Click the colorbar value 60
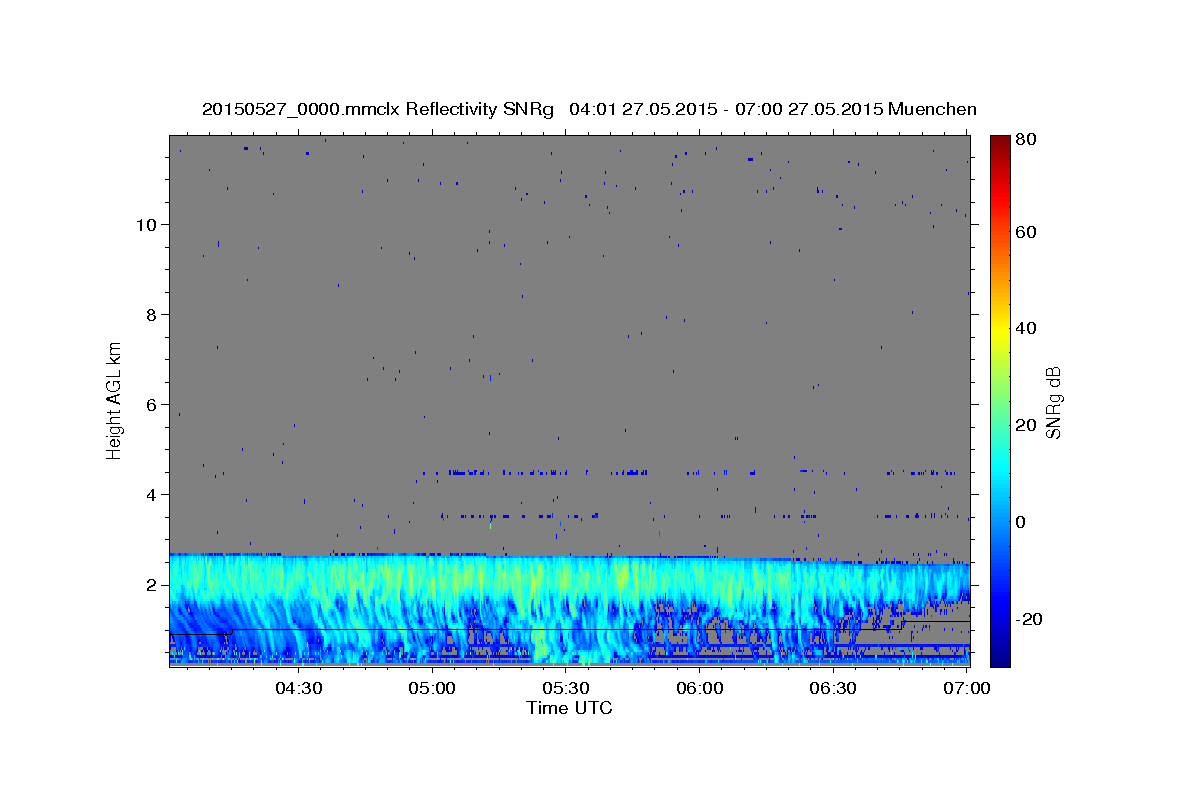The width and height of the screenshot is (1200, 800). (1028, 232)
